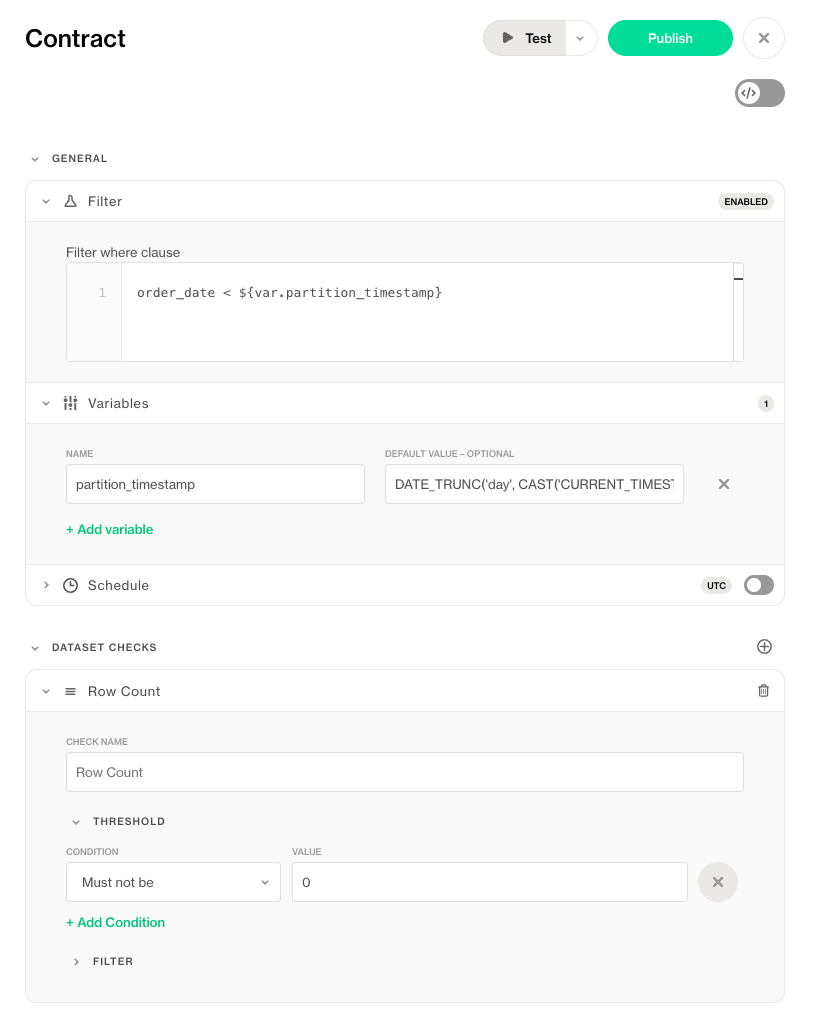Remove the partition_timestamp variable
Viewport: 818px width, 1027px height.
[x=724, y=484]
